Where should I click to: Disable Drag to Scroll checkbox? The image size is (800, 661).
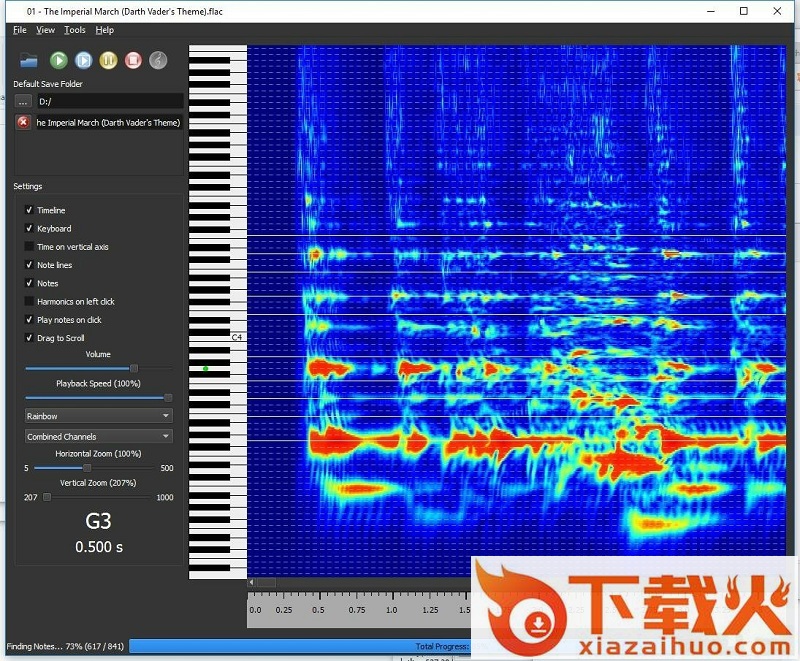click(29, 338)
